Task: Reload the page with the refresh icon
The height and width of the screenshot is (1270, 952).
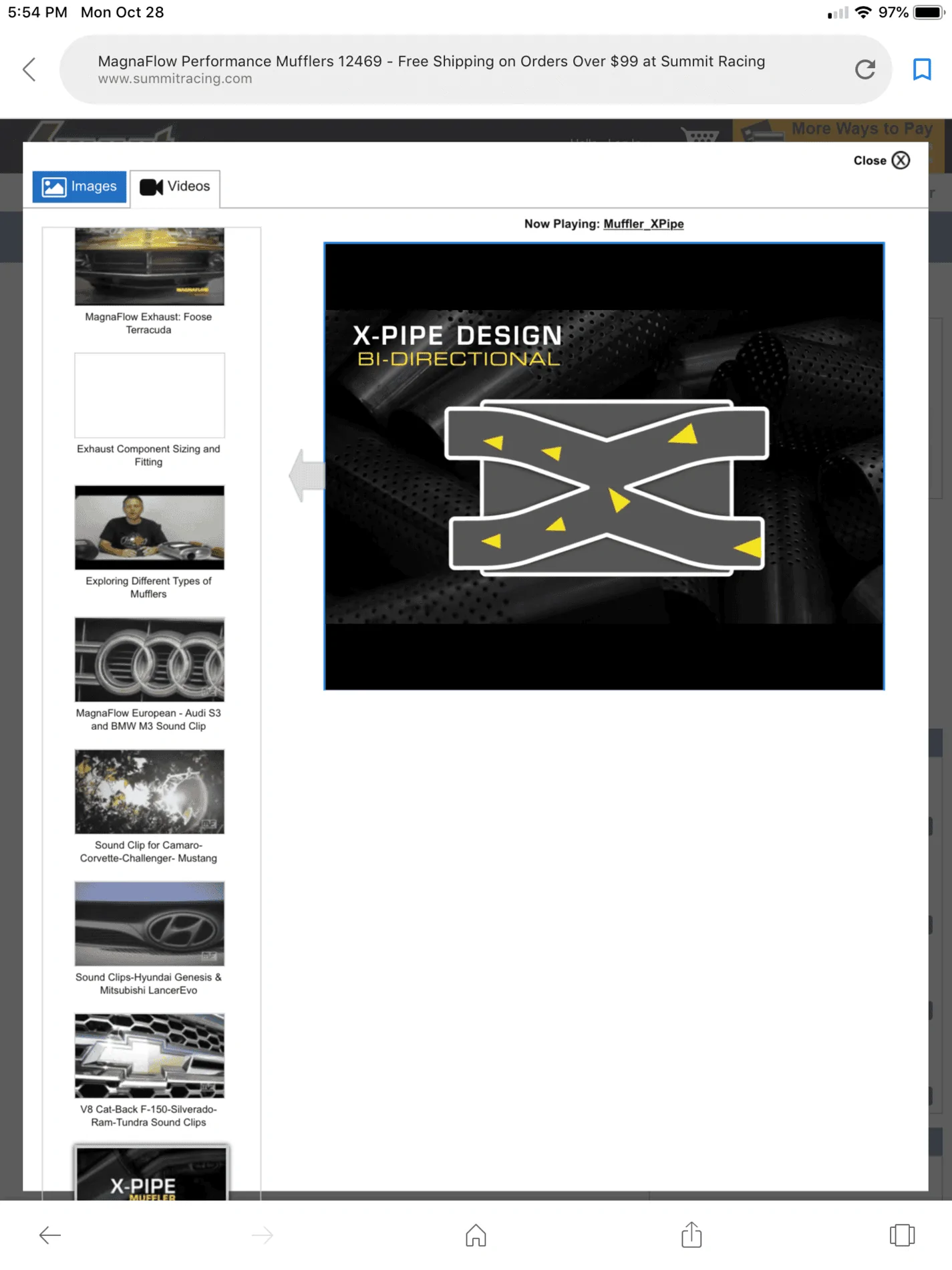Action: 865,69
